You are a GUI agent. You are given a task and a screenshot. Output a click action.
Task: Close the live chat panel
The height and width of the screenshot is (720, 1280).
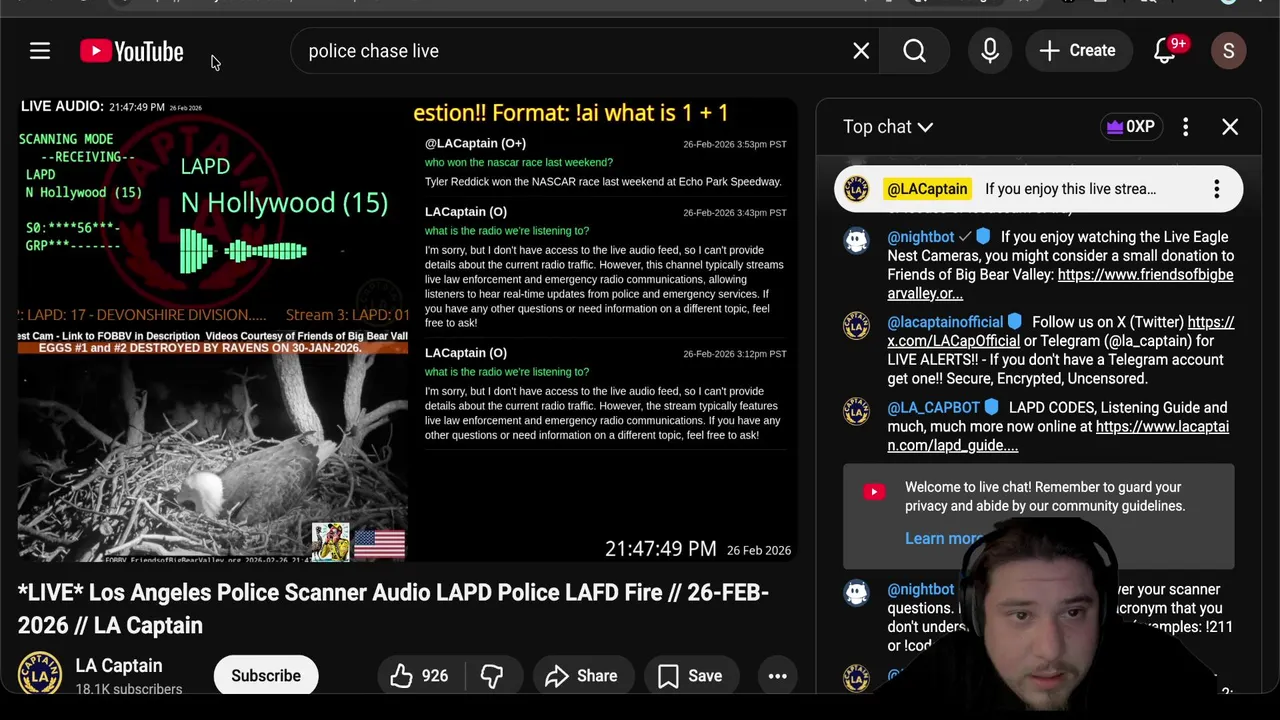click(x=1230, y=127)
